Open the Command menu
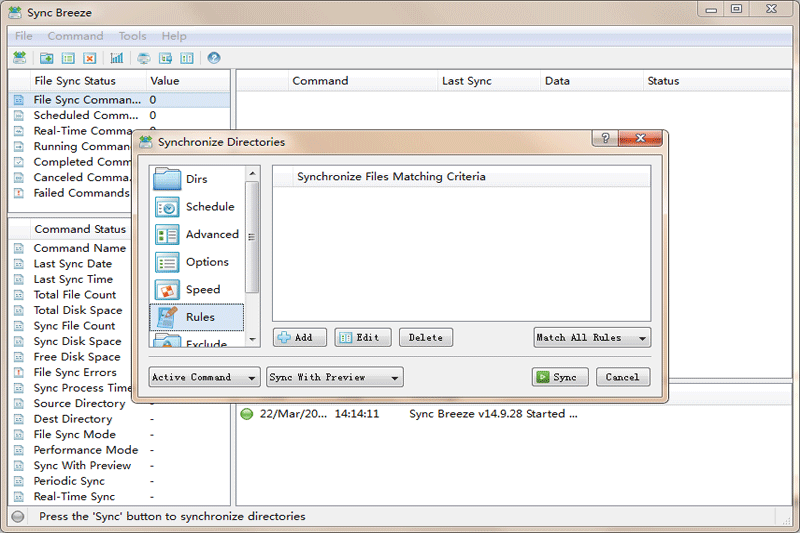The image size is (800, 533). 76,36
